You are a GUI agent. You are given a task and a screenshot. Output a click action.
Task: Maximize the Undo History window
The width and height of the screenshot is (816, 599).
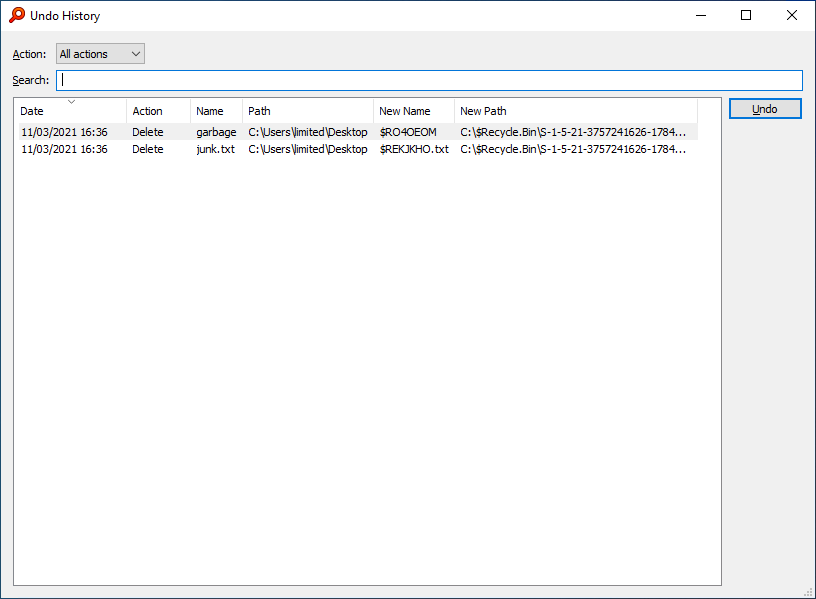746,16
